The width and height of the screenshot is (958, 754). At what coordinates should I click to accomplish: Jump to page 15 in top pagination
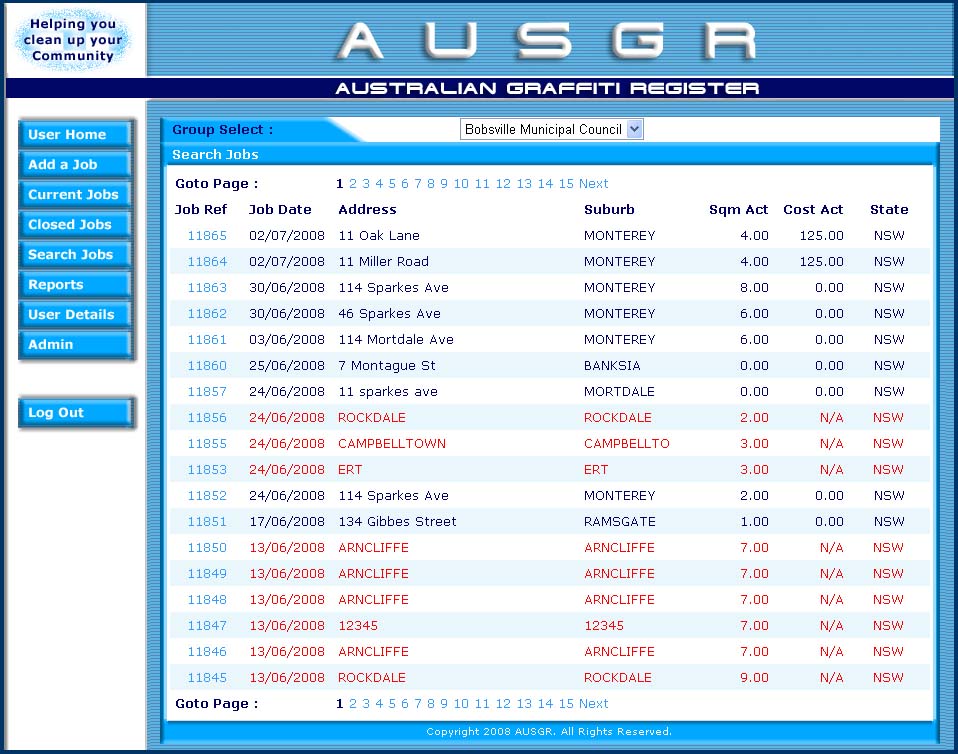point(566,184)
